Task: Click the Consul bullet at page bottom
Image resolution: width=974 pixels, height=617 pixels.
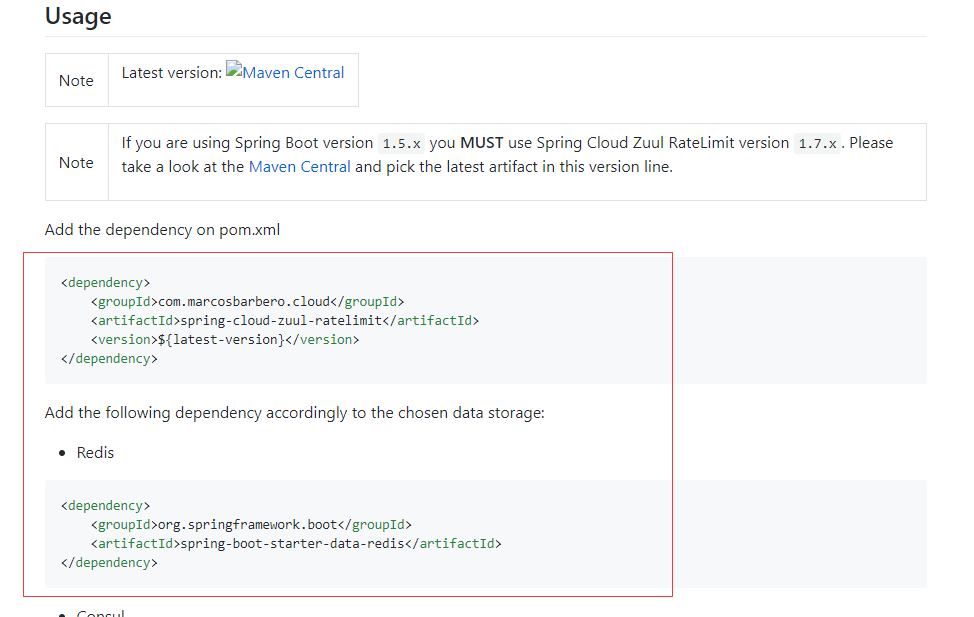Action: (100, 613)
